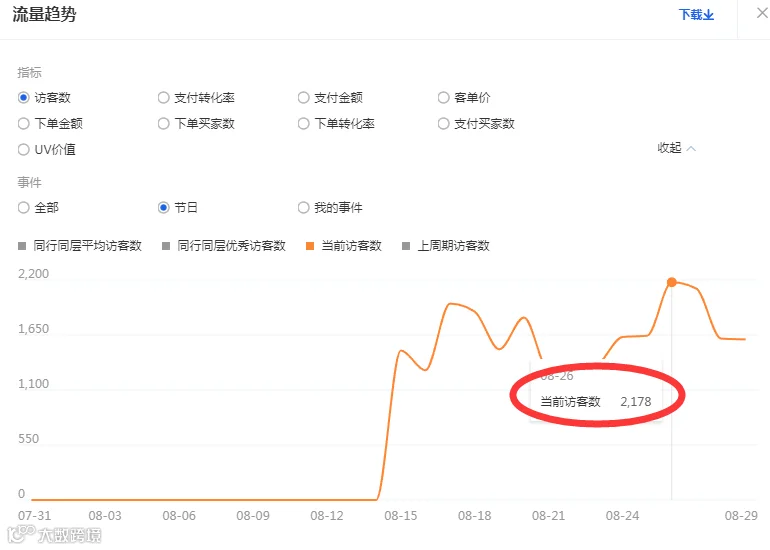The image size is (770, 550).
Task: Click the 下载 download link
Action: (x=696, y=15)
